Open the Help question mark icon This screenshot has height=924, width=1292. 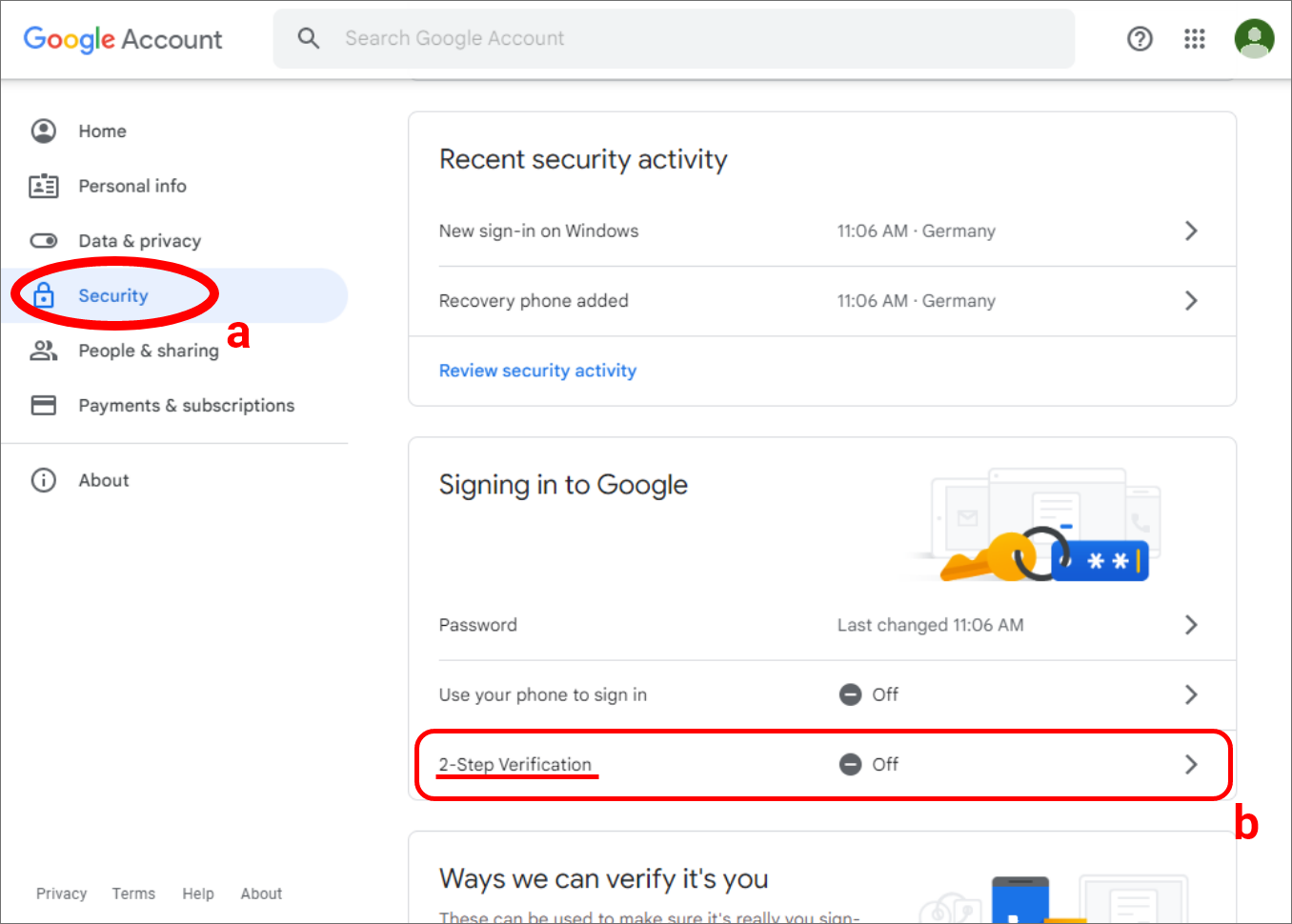(x=1140, y=39)
